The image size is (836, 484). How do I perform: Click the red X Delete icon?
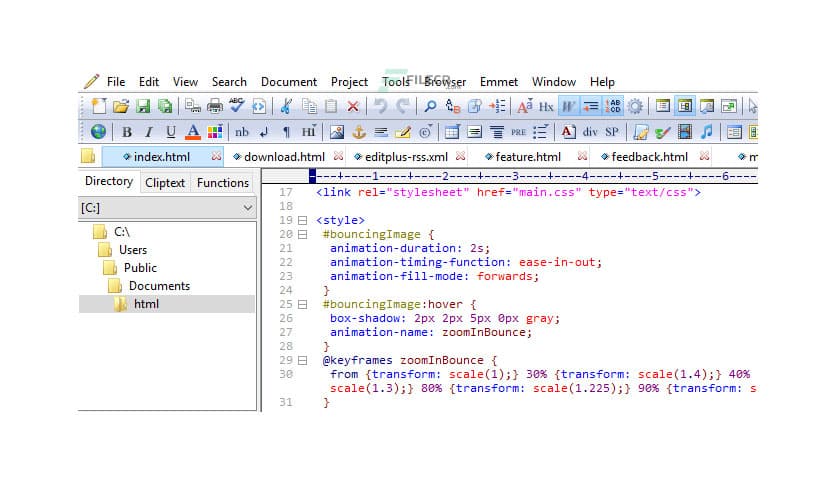[353, 106]
